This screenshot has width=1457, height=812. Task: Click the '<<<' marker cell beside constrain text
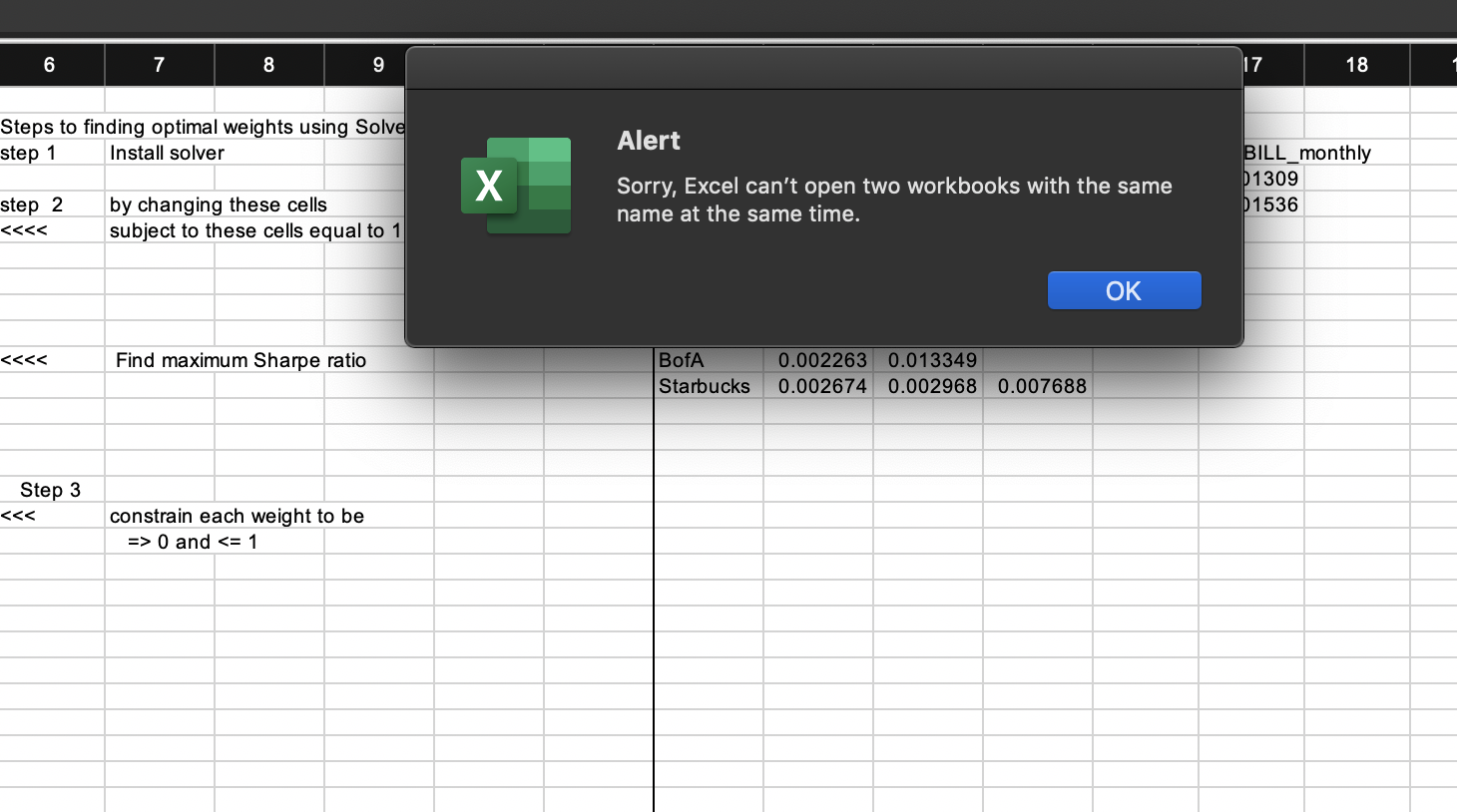pyautogui.click(x=52, y=516)
